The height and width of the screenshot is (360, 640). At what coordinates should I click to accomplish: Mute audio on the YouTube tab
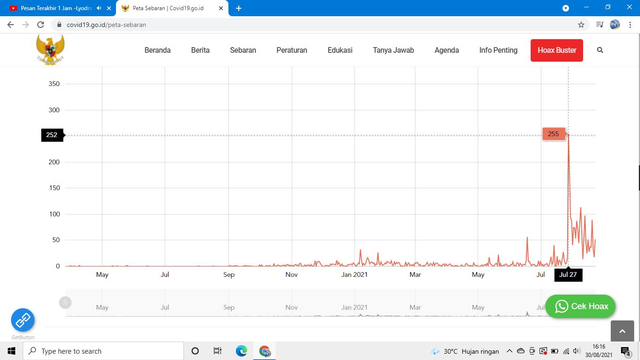[99, 8]
